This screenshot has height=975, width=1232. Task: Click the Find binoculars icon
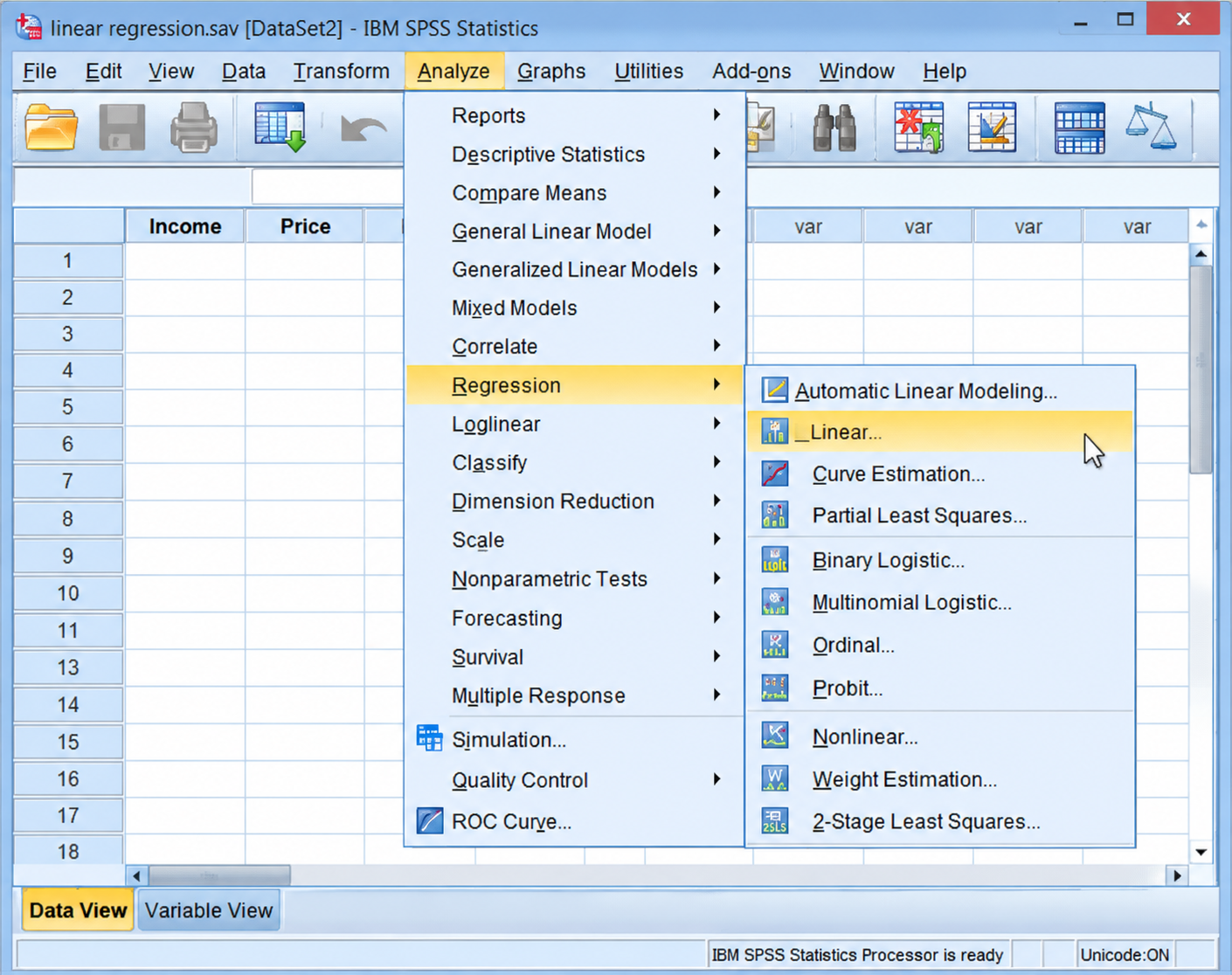(834, 128)
